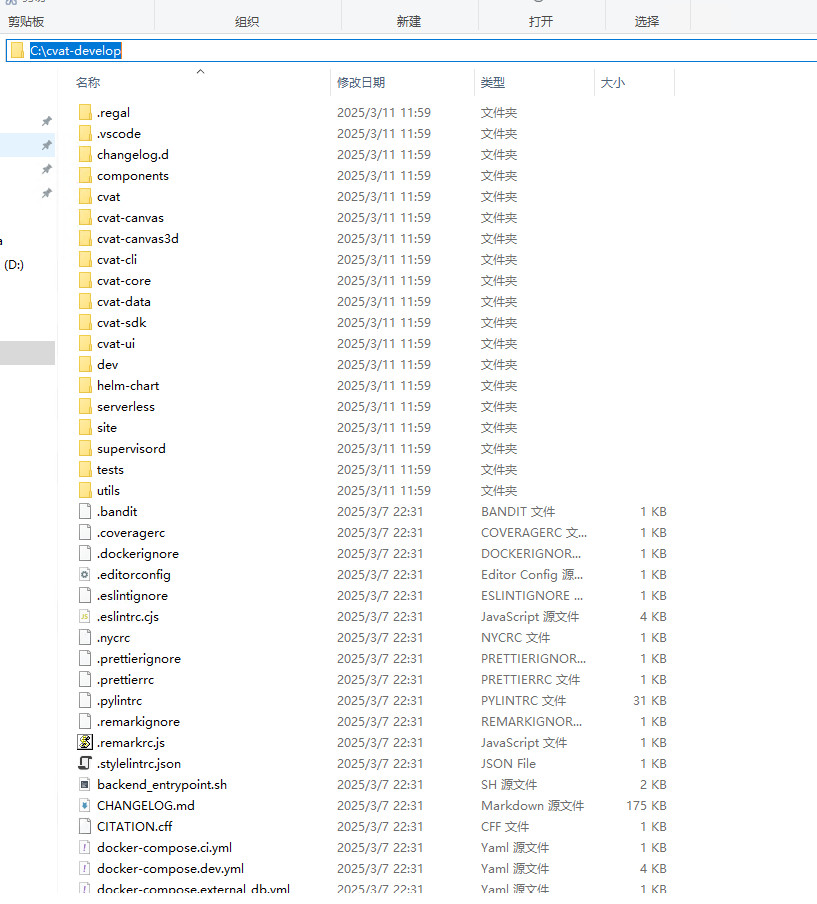The image size is (817, 904).
Task: Select the cvat-core folder icon
Action: click(85, 280)
